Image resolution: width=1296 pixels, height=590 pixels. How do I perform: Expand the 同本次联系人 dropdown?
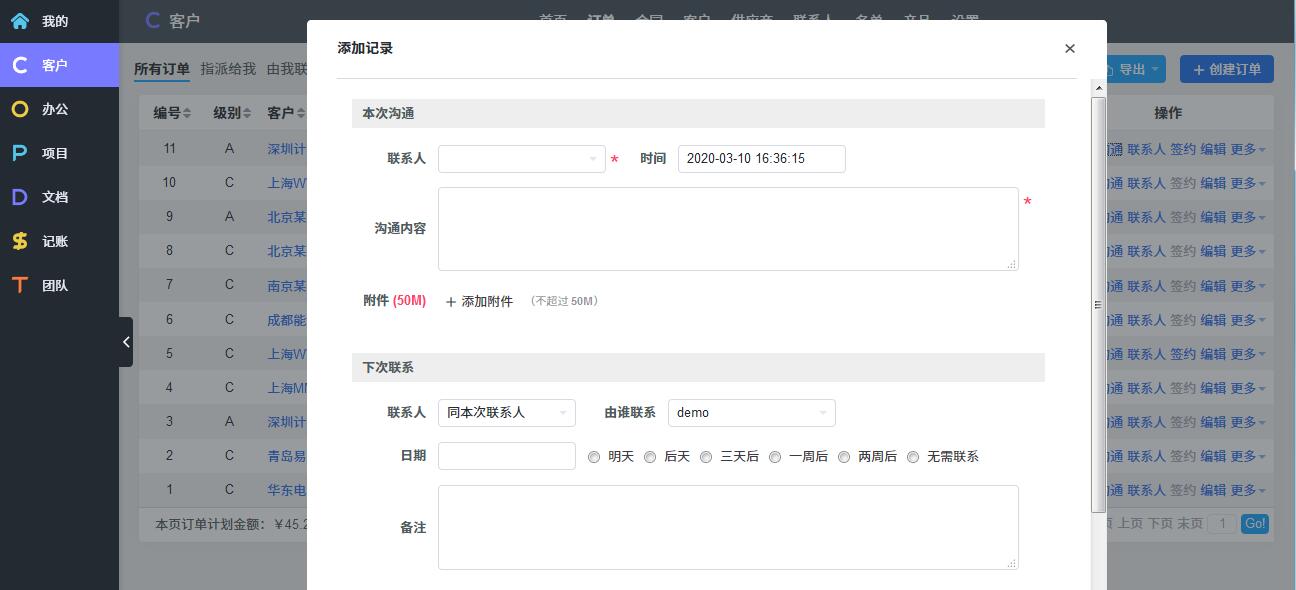(506, 413)
